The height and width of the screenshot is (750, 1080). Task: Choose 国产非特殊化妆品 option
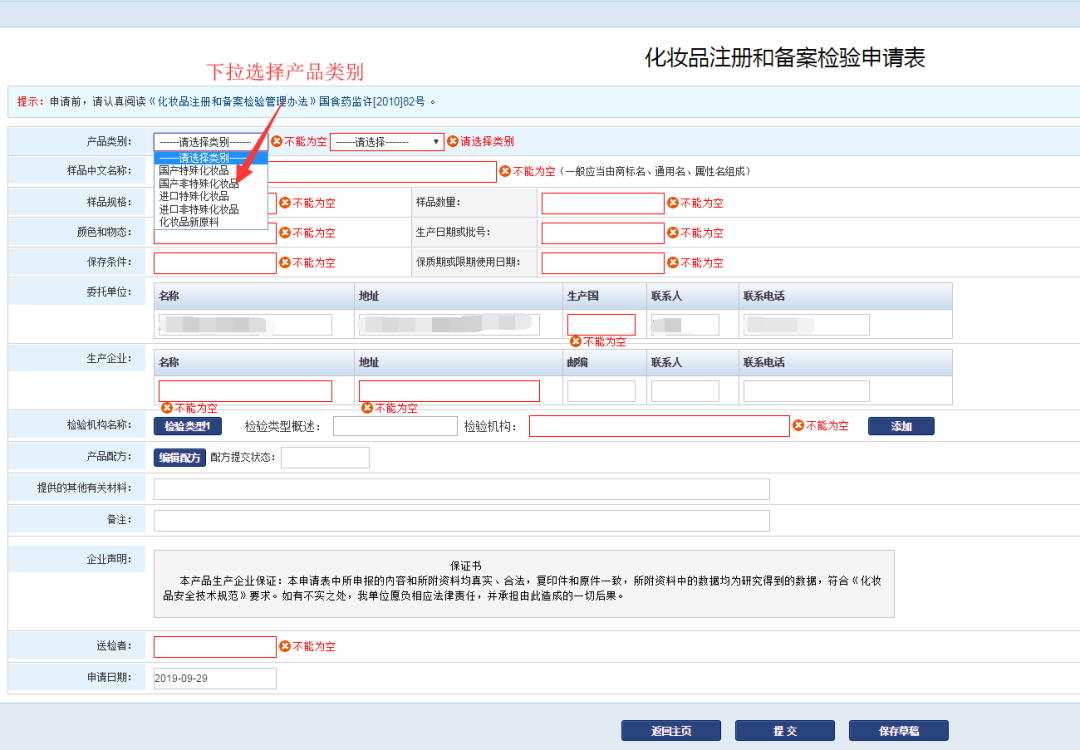199,184
